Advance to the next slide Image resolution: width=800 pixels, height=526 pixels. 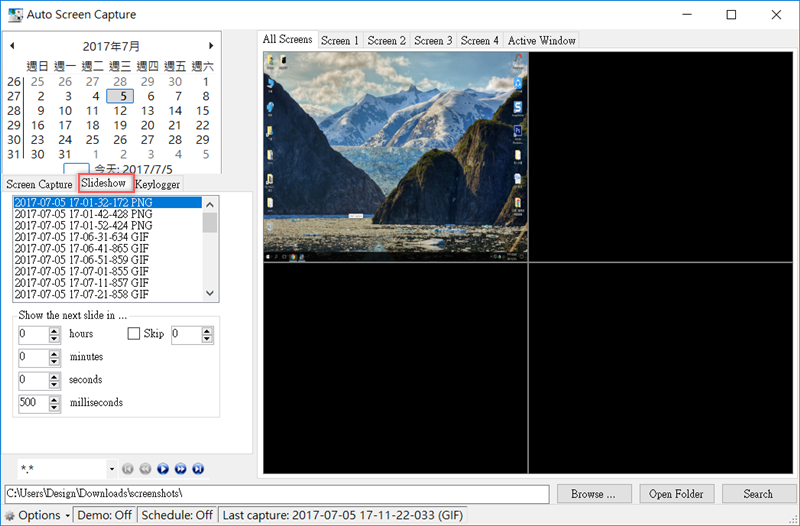coord(181,468)
